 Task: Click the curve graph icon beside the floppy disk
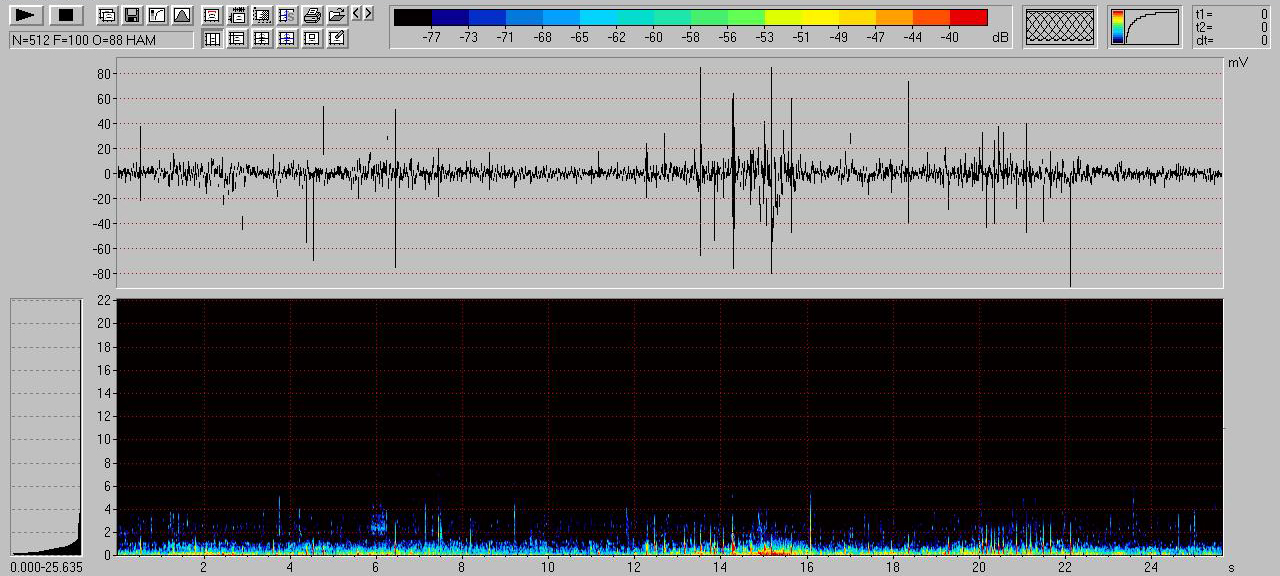[157, 15]
